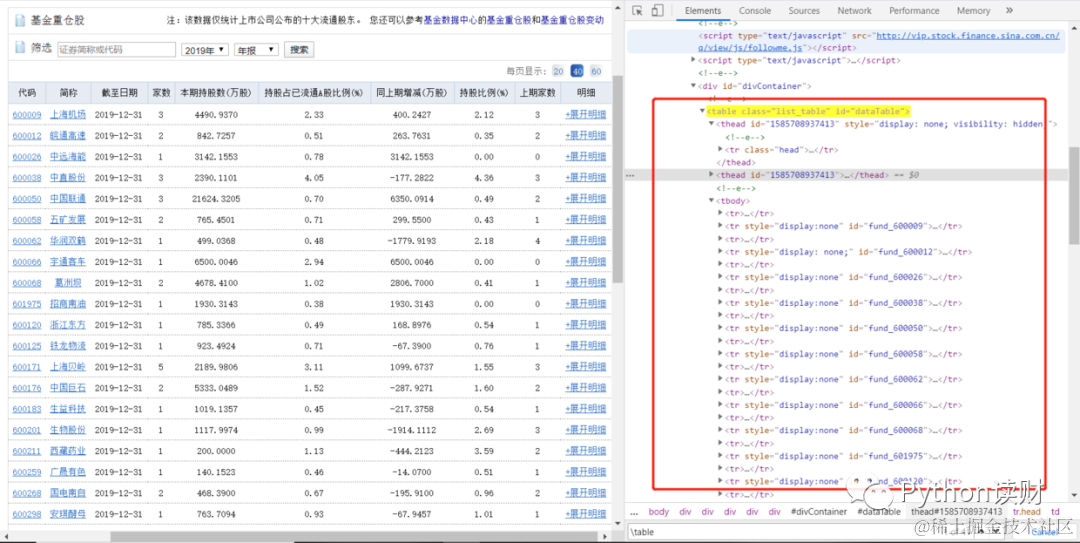Open the 安琪酵母 stock name link
This screenshot has height=543, width=1080.
tap(68, 514)
